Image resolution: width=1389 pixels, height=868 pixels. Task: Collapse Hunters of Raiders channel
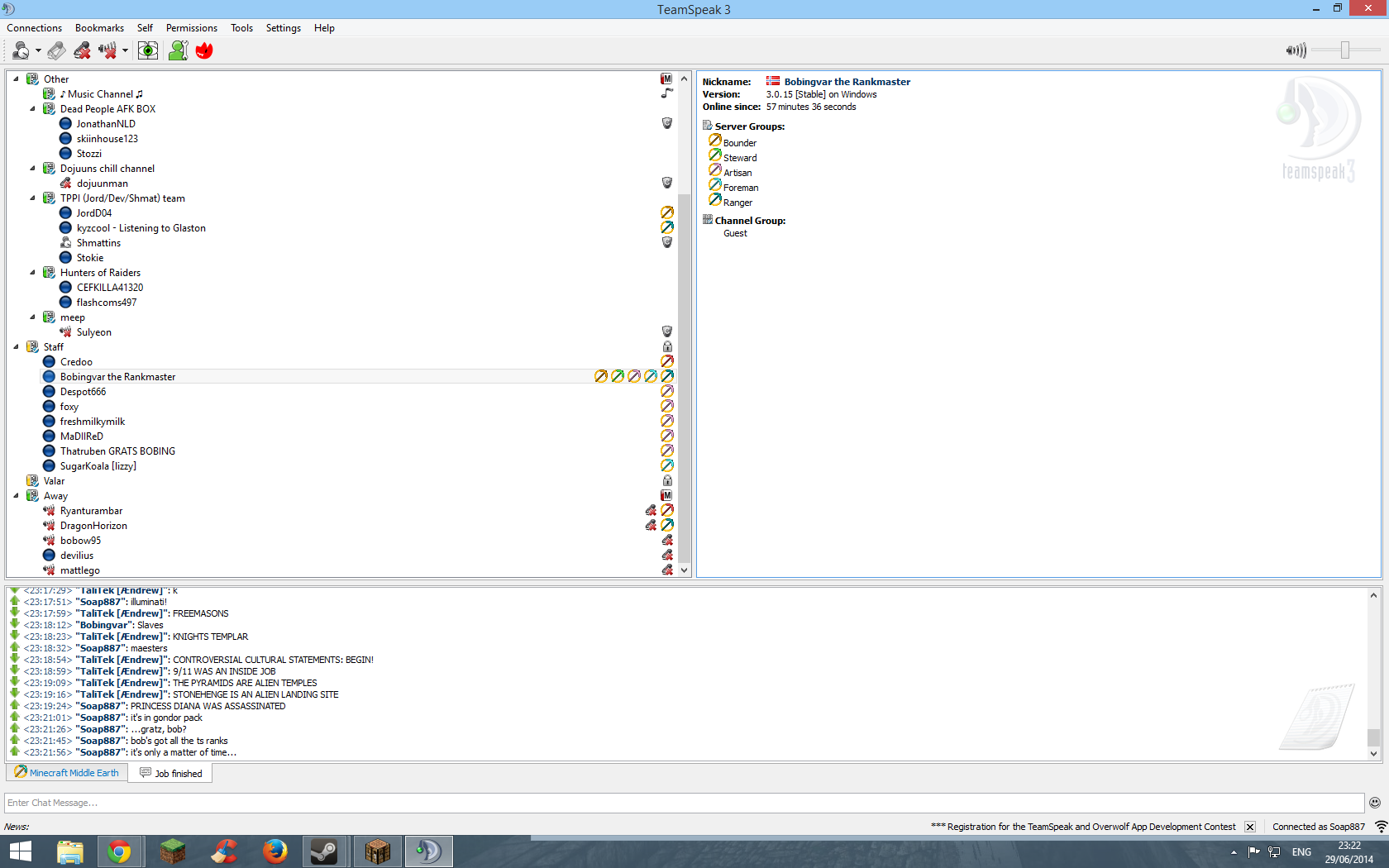click(32, 273)
